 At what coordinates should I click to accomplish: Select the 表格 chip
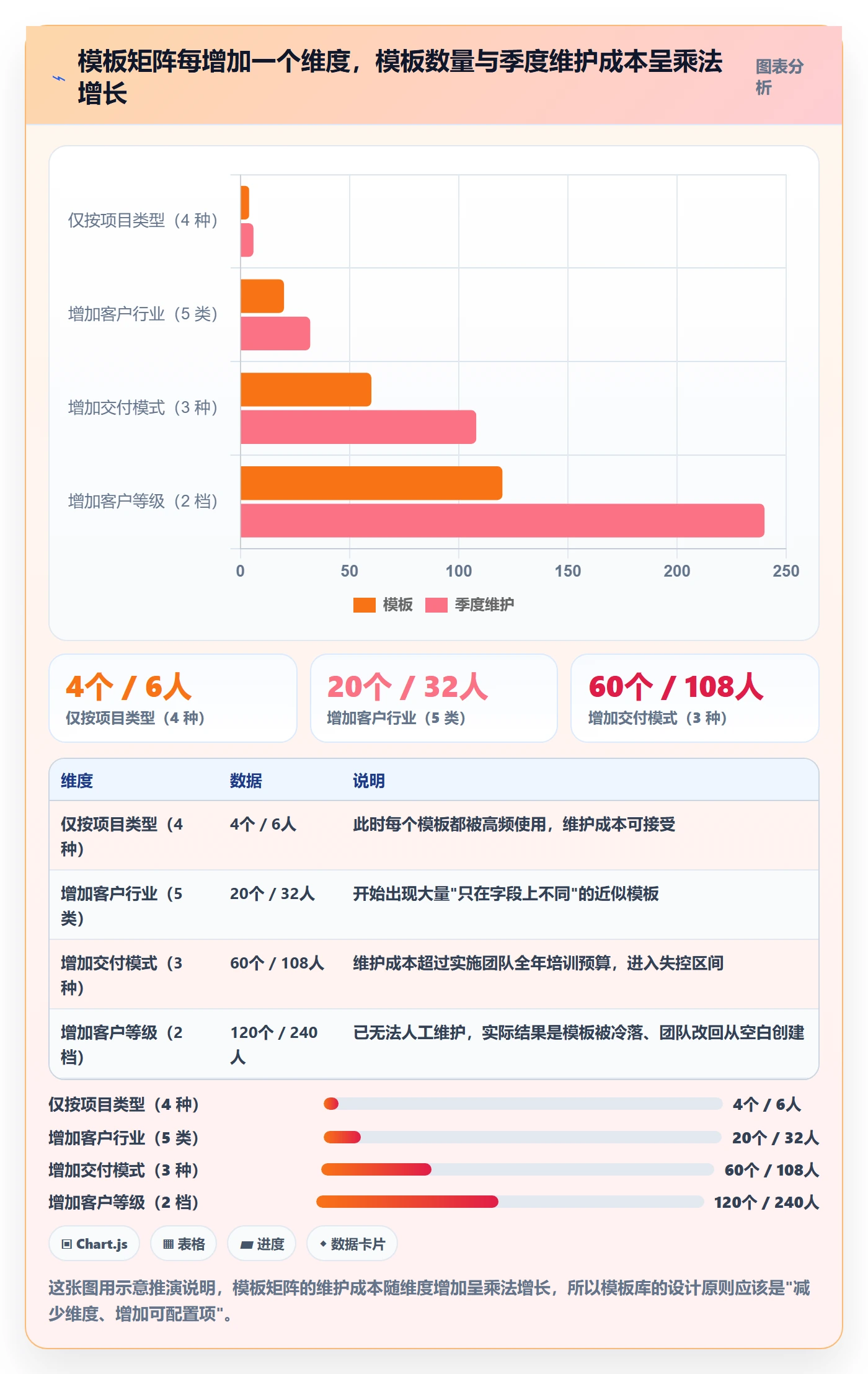(184, 1243)
